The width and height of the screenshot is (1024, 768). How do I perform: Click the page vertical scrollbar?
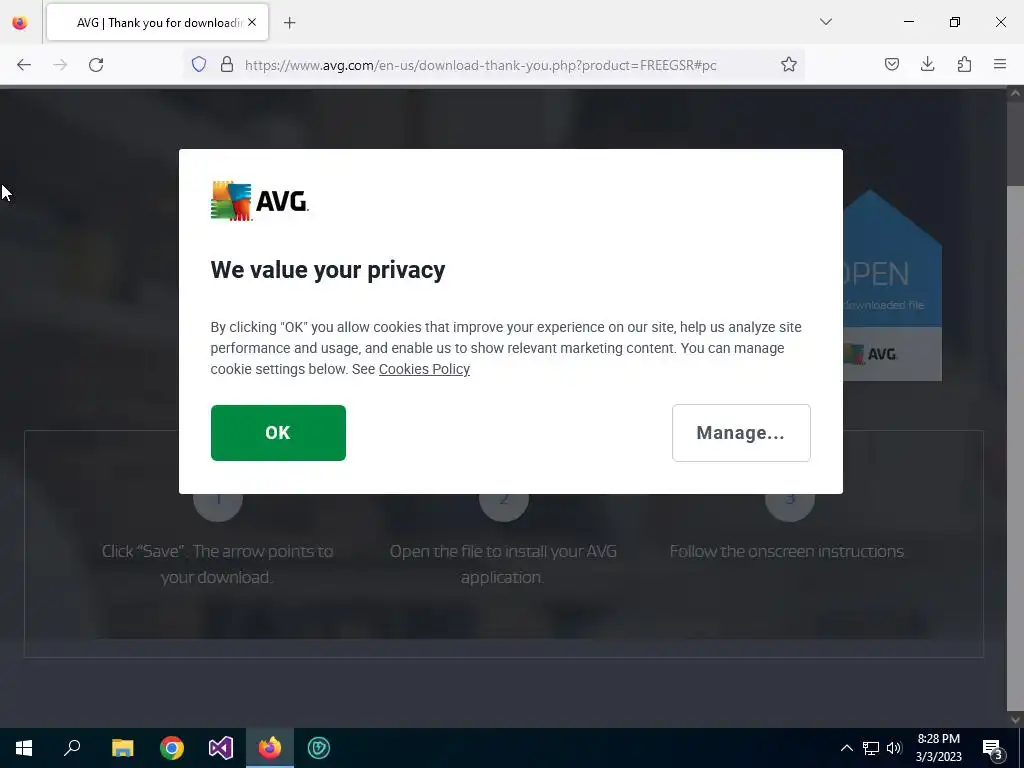click(1015, 405)
